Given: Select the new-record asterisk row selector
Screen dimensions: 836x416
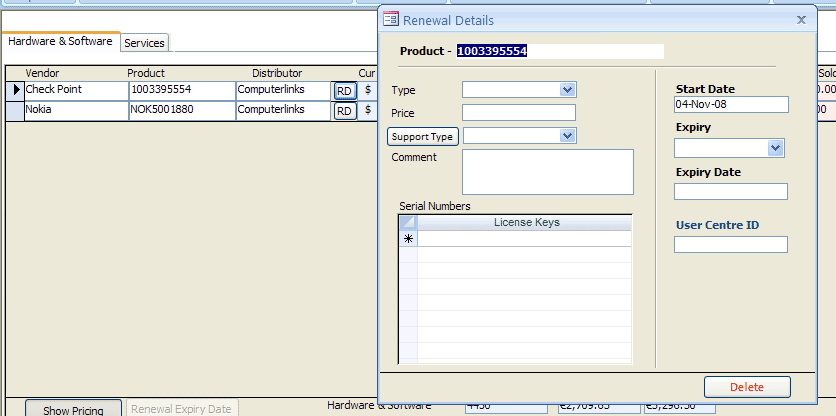Looking at the screenshot, I should click(x=408, y=239).
